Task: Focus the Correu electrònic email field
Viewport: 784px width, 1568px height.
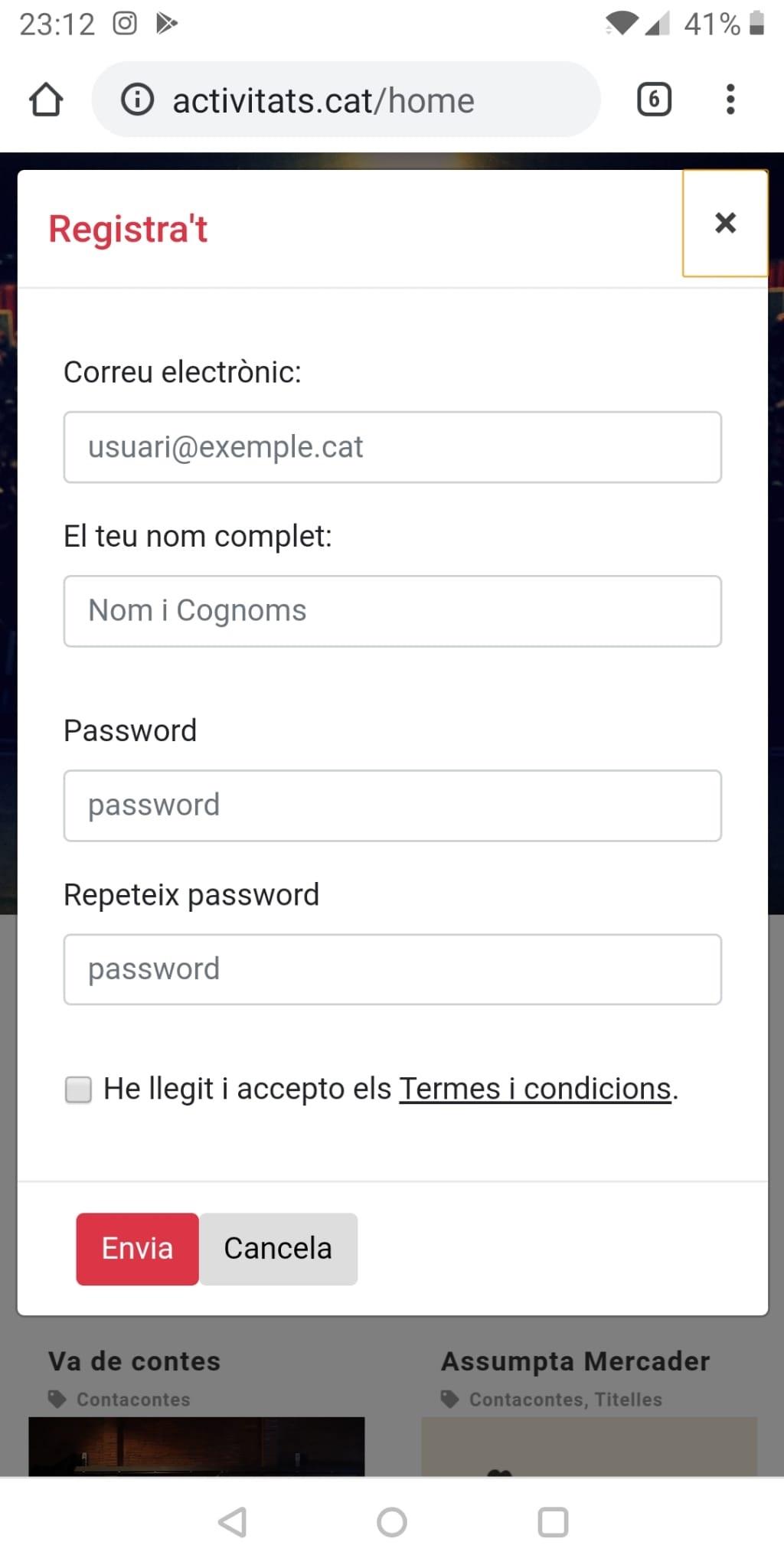Action: click(x=392, y=447)
